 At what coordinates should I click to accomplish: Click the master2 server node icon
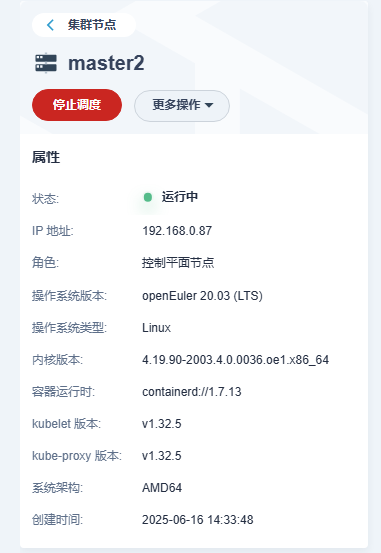(x=46, y=63)
